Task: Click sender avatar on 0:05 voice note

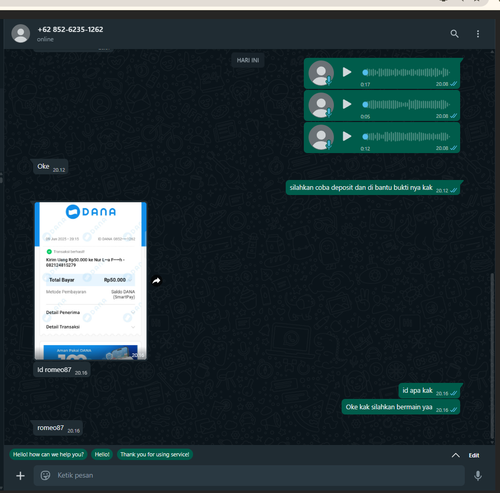Action: click(321, 105)
